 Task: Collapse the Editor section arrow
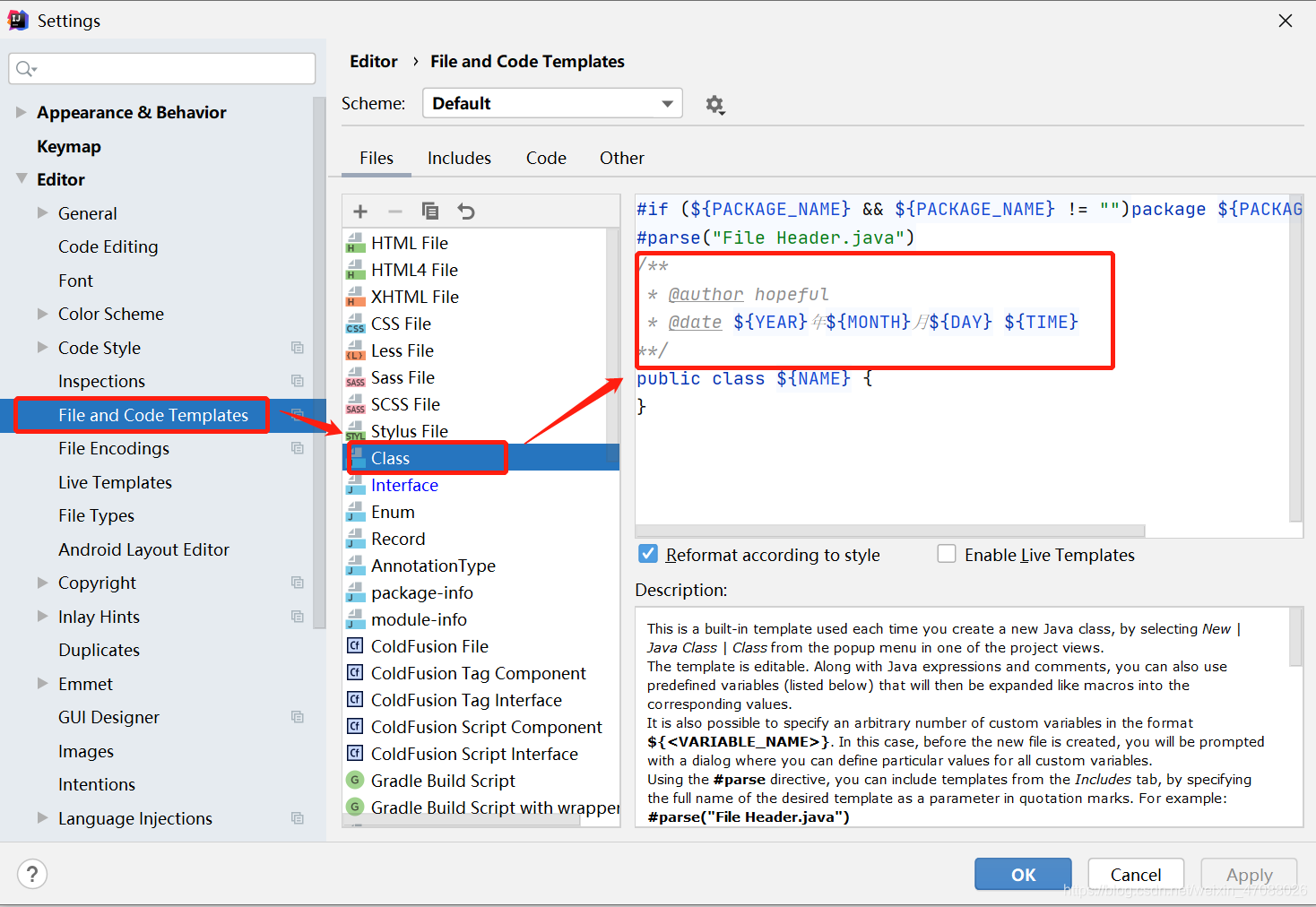click(22, 178)
